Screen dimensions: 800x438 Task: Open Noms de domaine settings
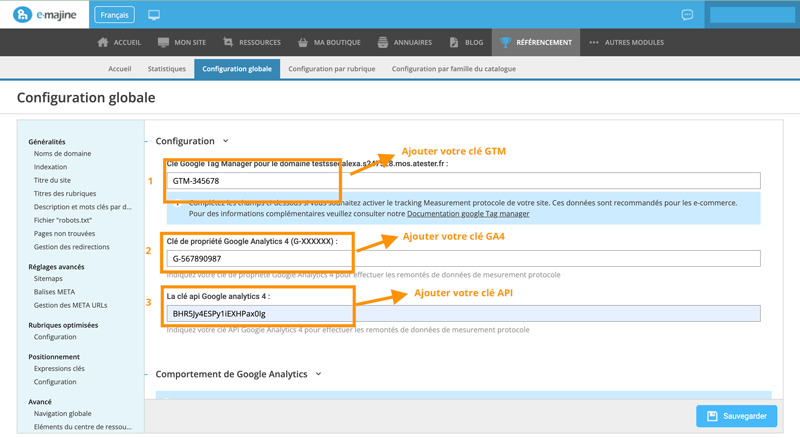62,154
